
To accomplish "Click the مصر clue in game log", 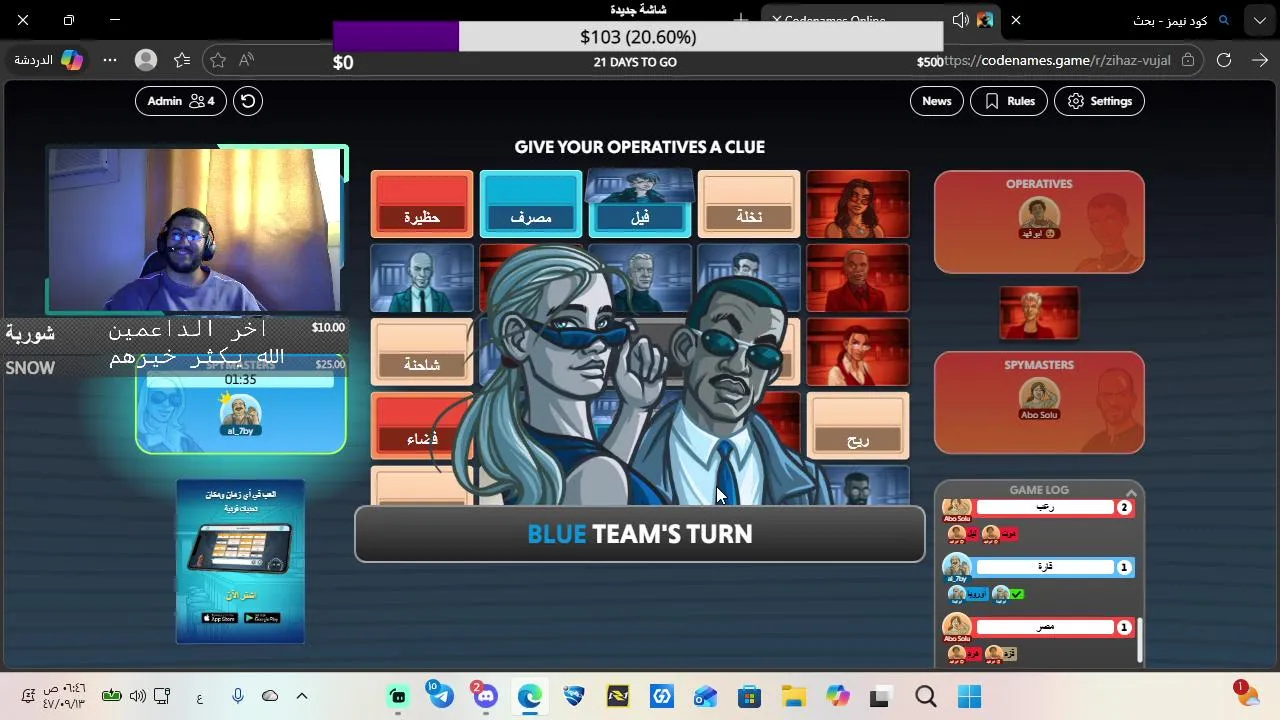I will pyautogui.click(x=1045, y=627).
